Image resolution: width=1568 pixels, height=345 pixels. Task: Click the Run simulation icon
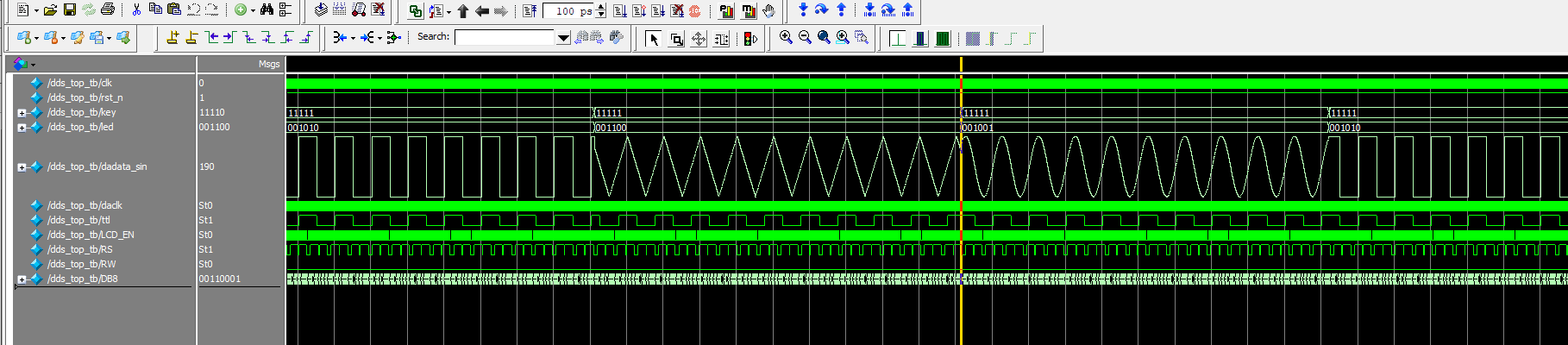pos(620,11)
